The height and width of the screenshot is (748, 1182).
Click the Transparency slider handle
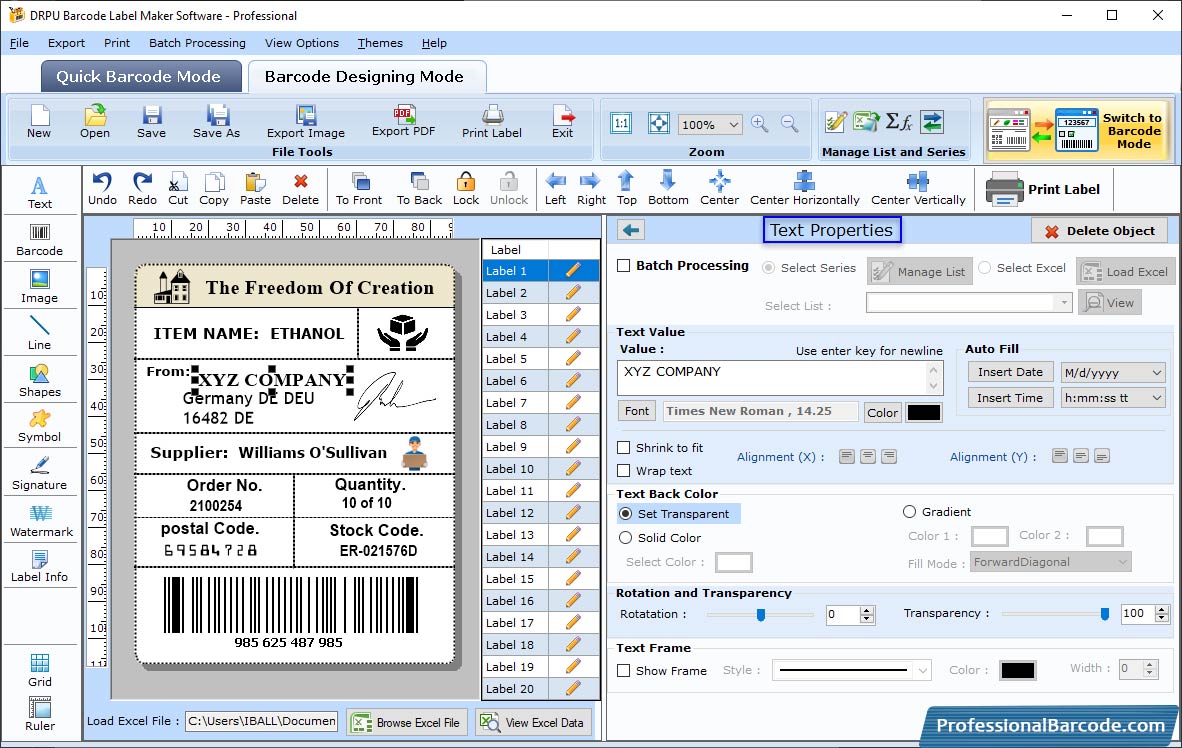[x=1104, y=614]
